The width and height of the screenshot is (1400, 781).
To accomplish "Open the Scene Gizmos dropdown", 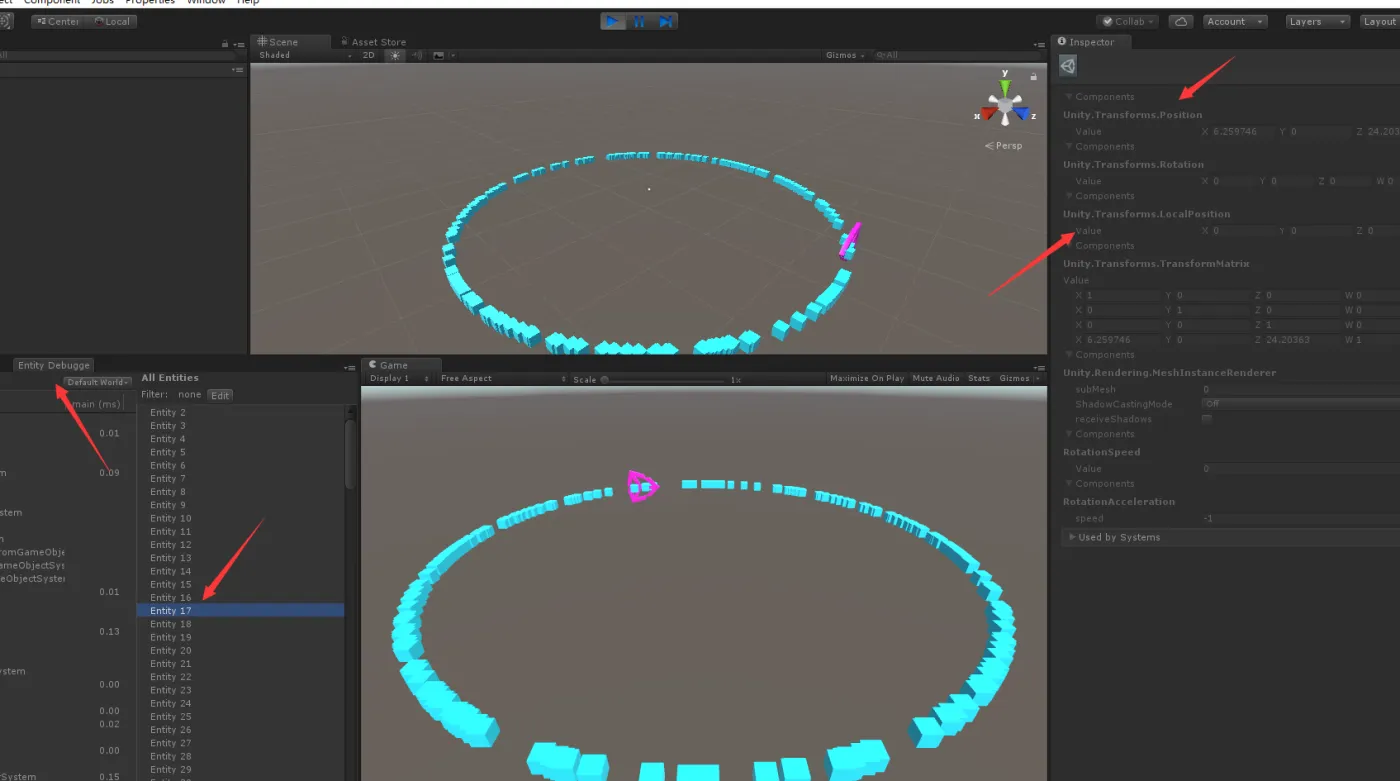I will (x=844, y=55).
